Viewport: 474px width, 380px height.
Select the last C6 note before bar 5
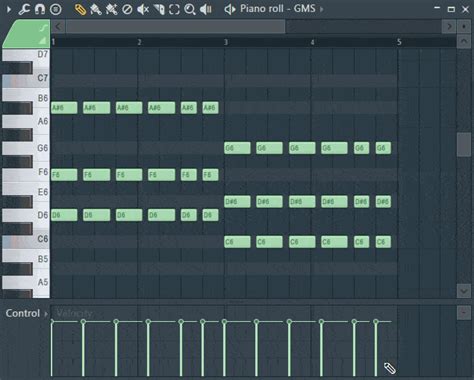click(x=383, y=242)
